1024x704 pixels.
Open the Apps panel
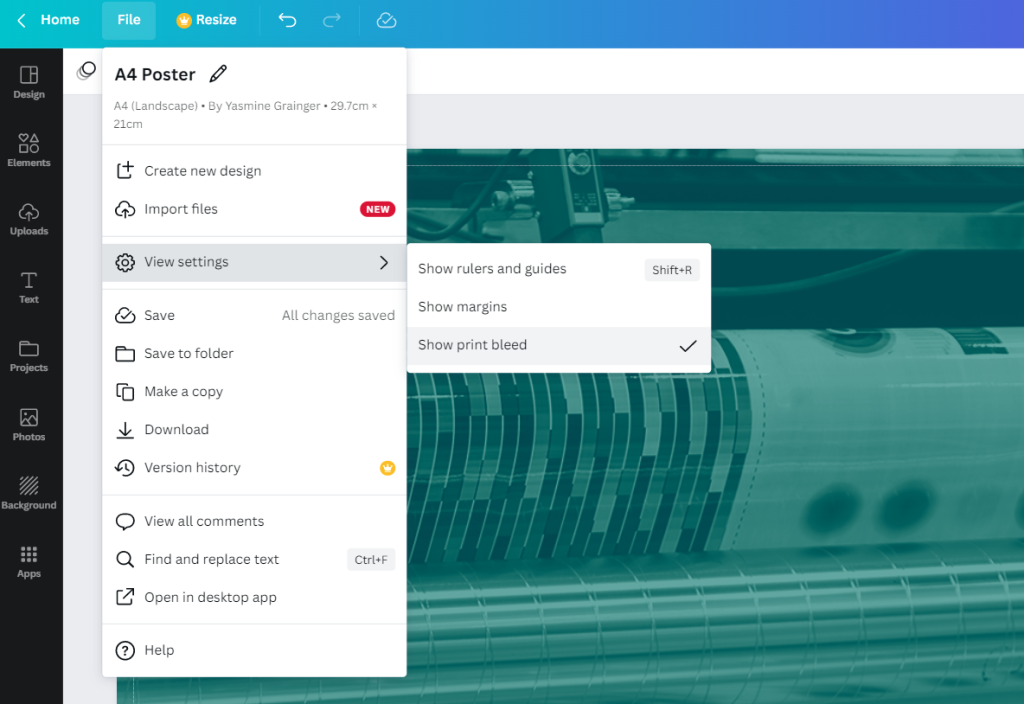29,562
